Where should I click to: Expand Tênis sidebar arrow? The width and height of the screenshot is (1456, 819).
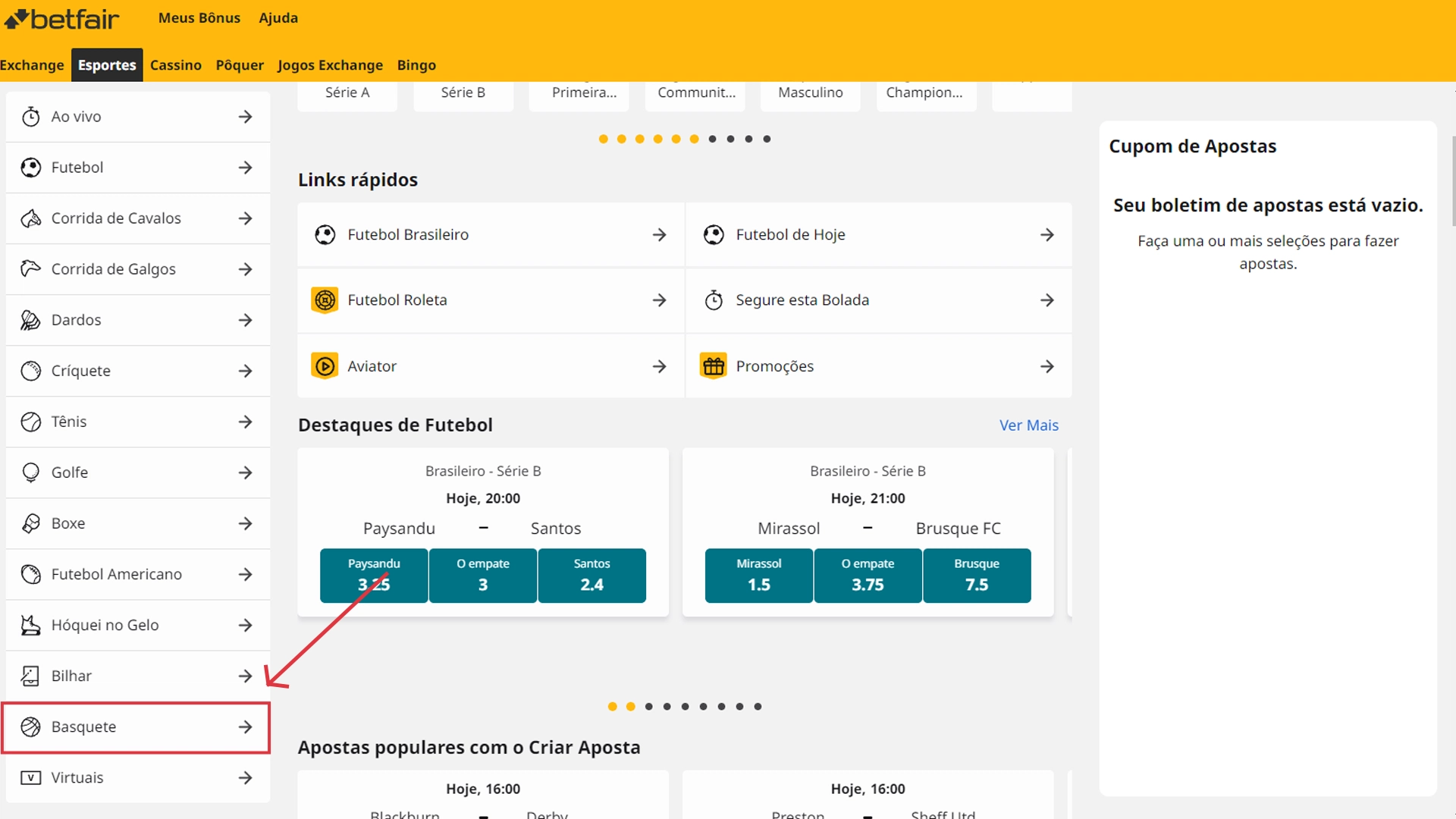coord(245,422)
